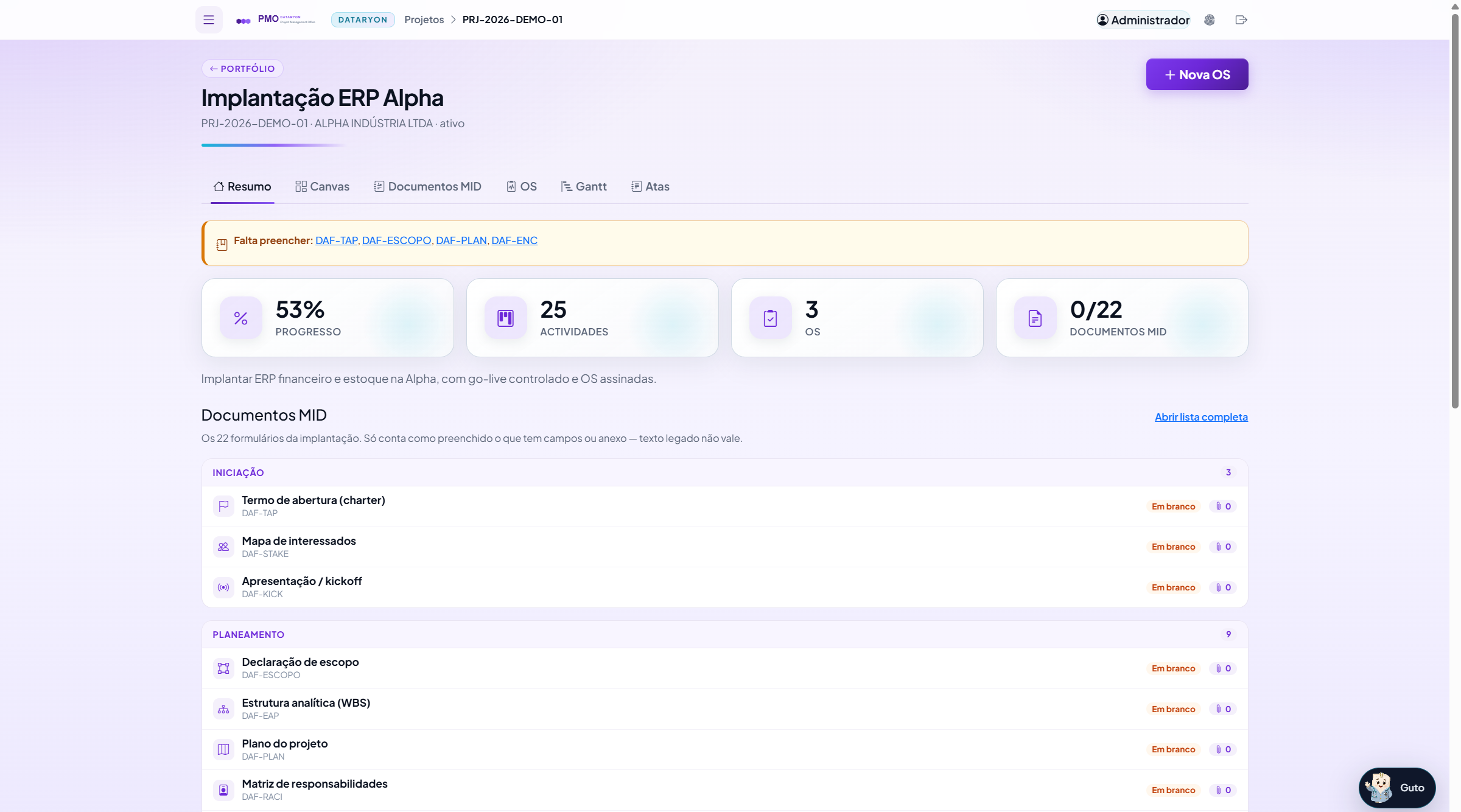
Task: Open Matriz de responsabilidades document
Action: click(x=724, y=790)
